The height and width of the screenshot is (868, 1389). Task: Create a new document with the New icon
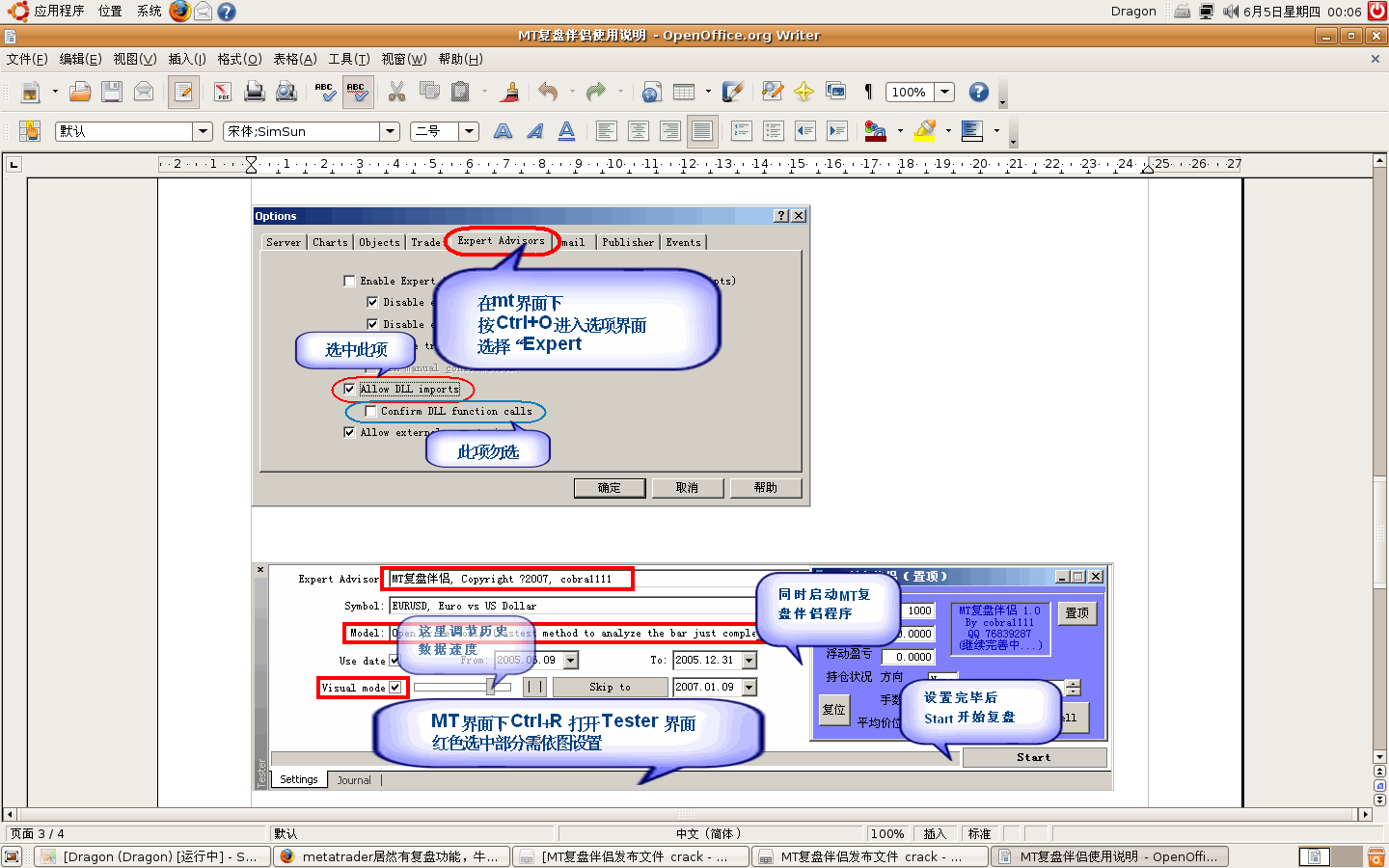tap(31, 92)
